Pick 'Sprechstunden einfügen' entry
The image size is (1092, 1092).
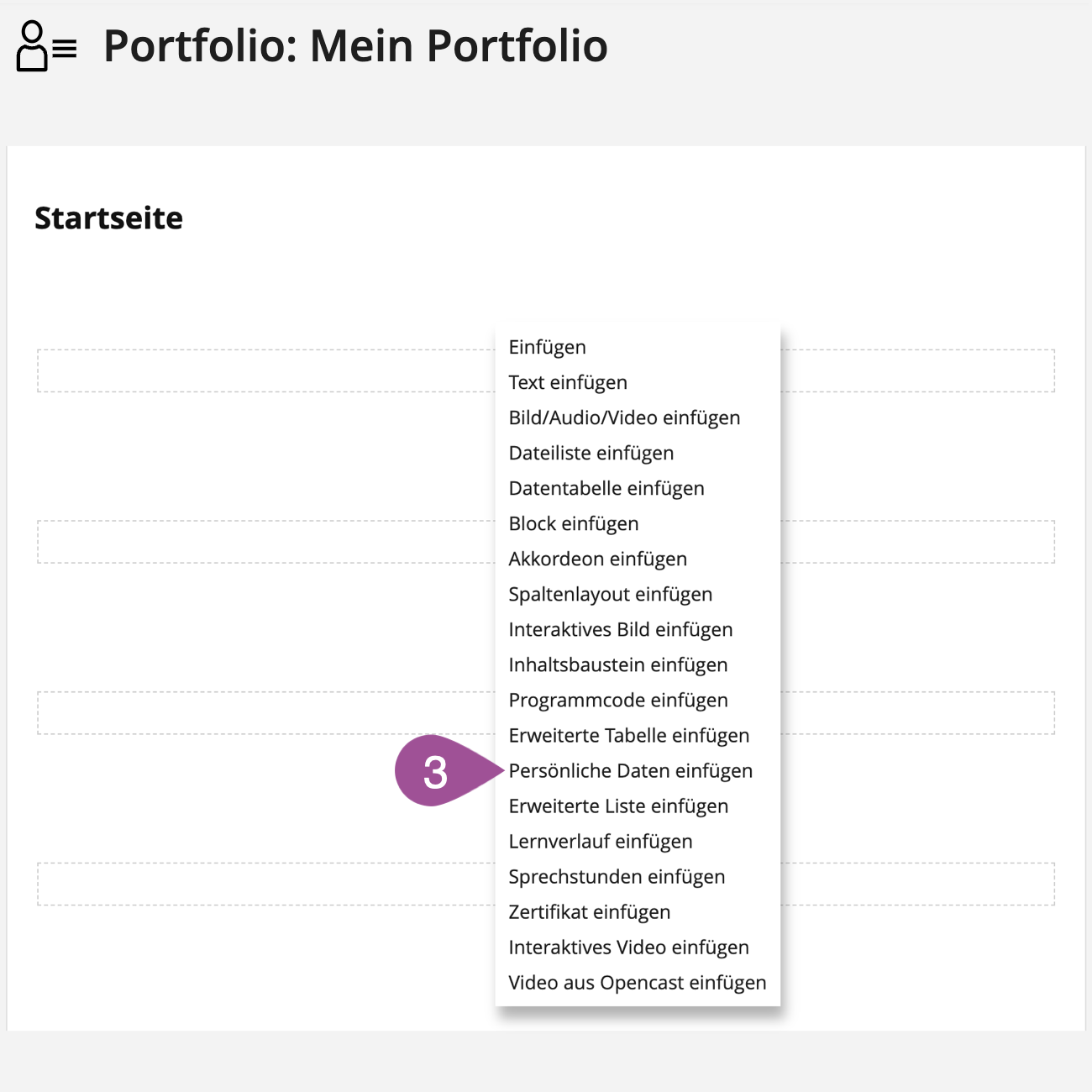(x=617, y=877)
